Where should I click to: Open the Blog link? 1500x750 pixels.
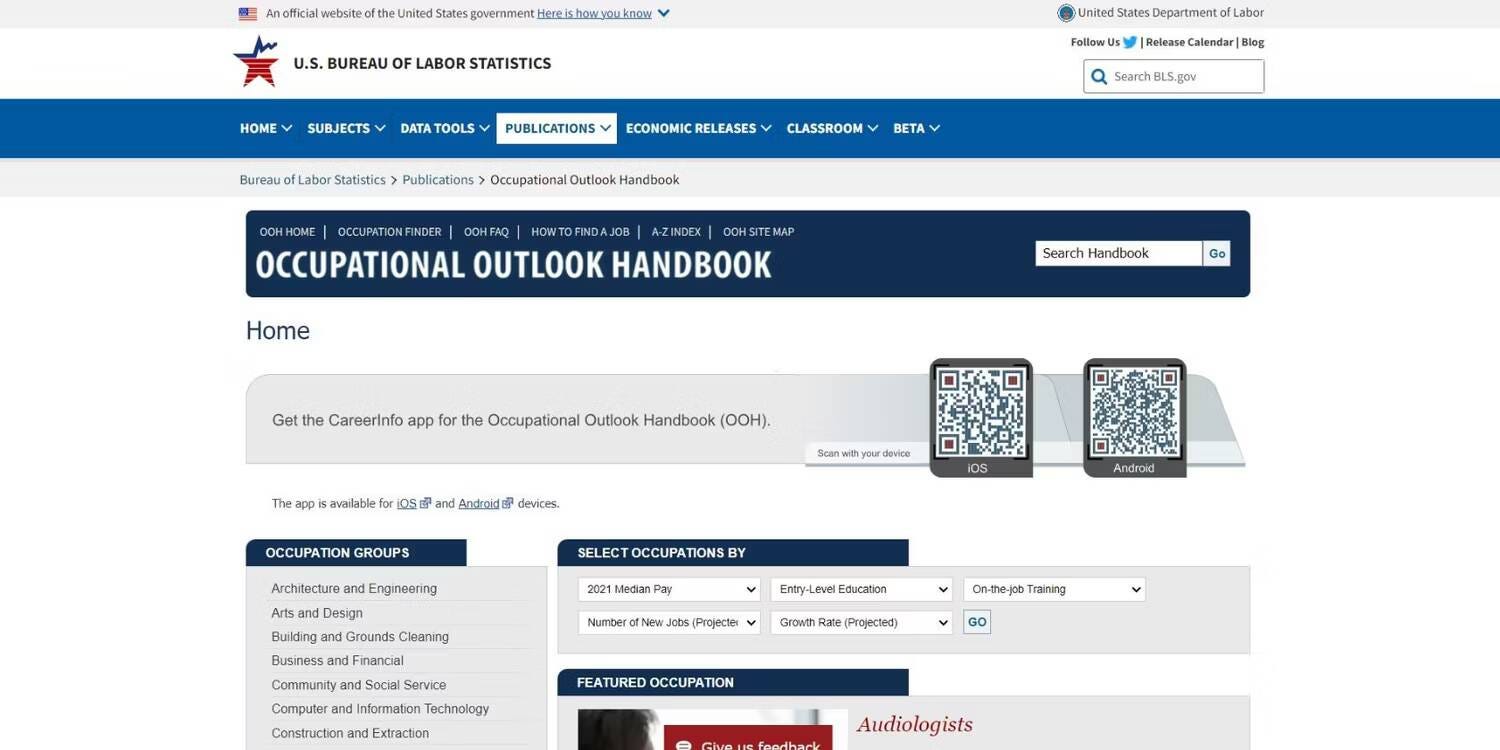click(x=1253, y=42)
